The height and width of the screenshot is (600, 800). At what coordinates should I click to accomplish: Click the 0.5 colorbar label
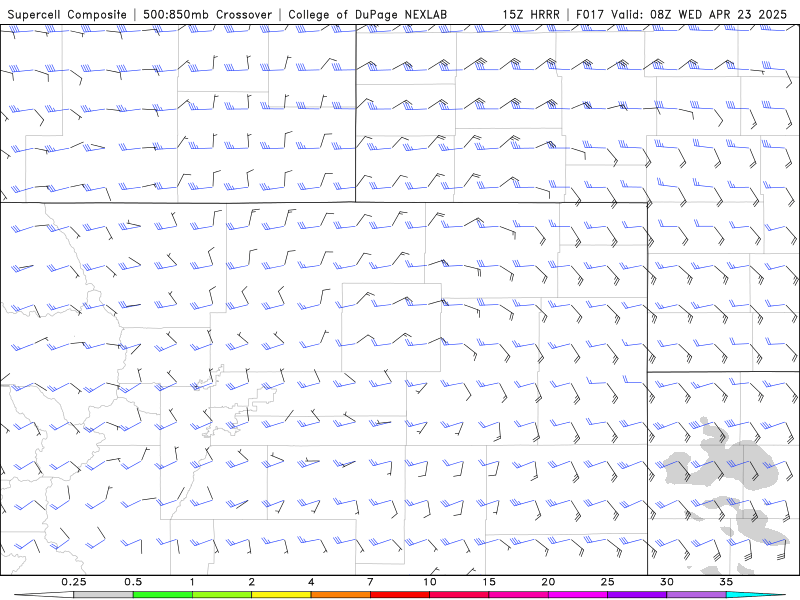click(133, 582)
